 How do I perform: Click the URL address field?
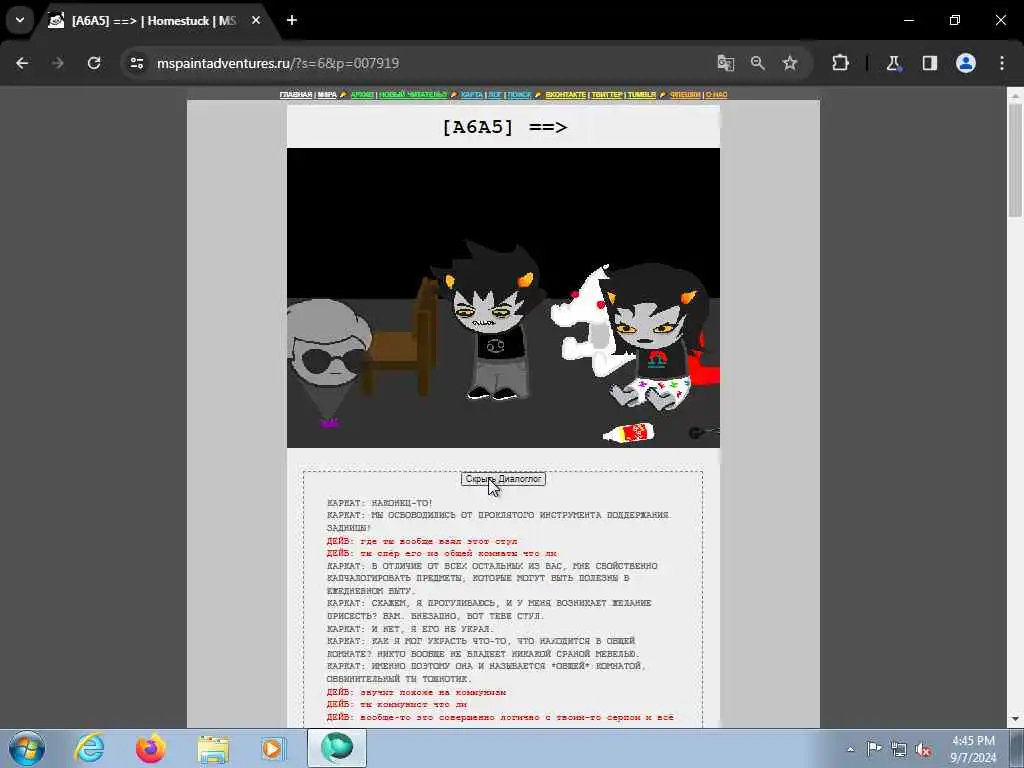coord(418,63)
